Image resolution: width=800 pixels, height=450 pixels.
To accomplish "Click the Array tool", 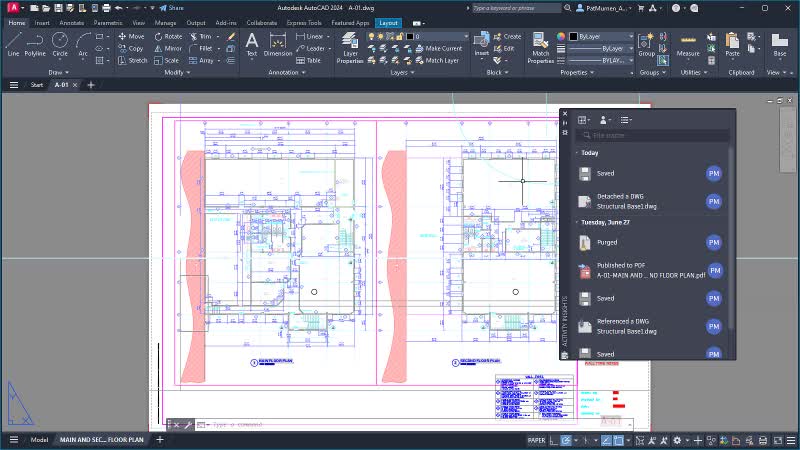I will click(202, 60).
